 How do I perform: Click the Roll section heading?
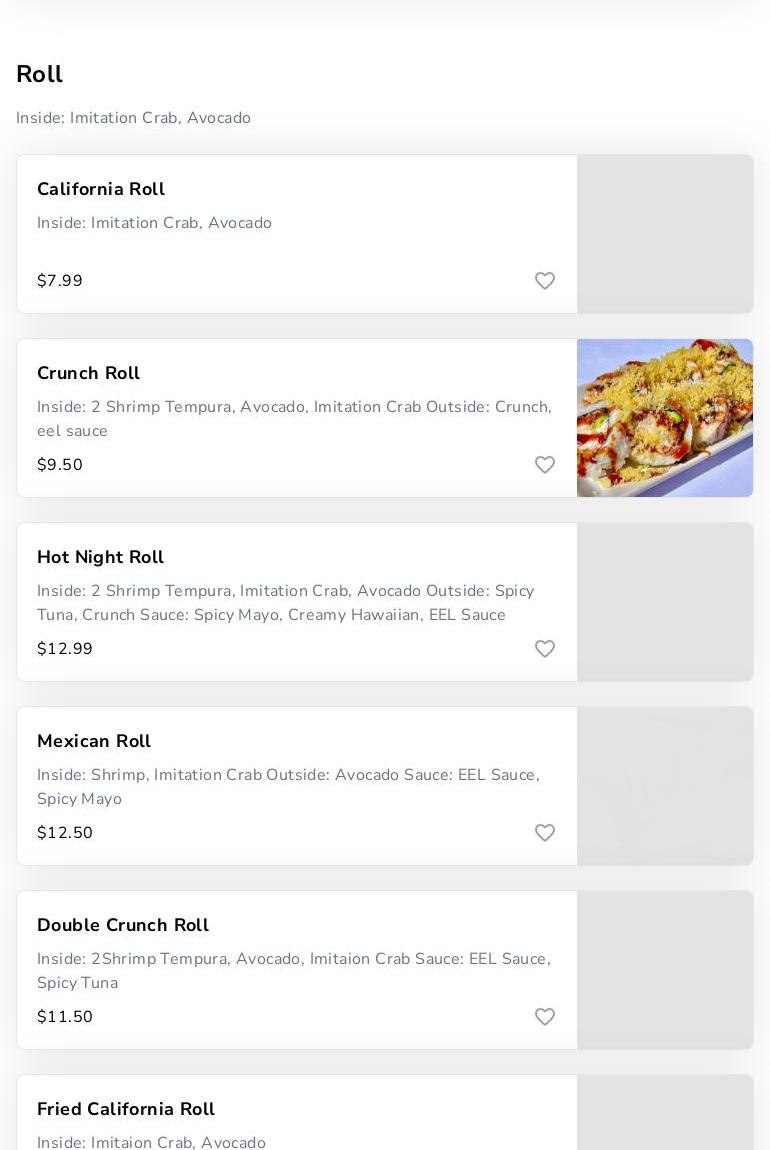(40, 74)
